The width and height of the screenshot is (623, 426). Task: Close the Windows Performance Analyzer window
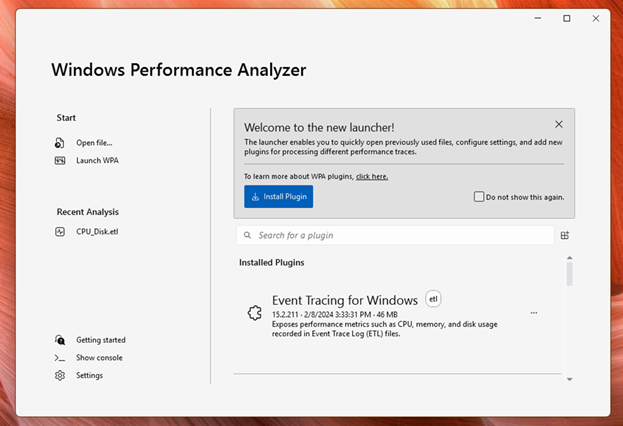click(x=596, y=18)
